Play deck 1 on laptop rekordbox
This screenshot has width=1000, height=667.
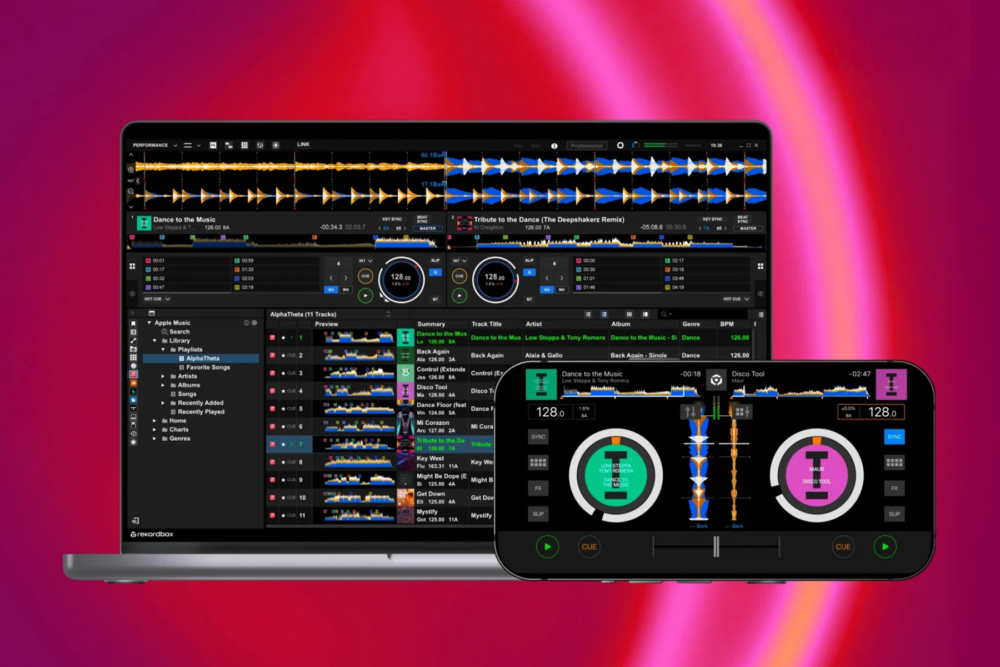tap(365, 295)
